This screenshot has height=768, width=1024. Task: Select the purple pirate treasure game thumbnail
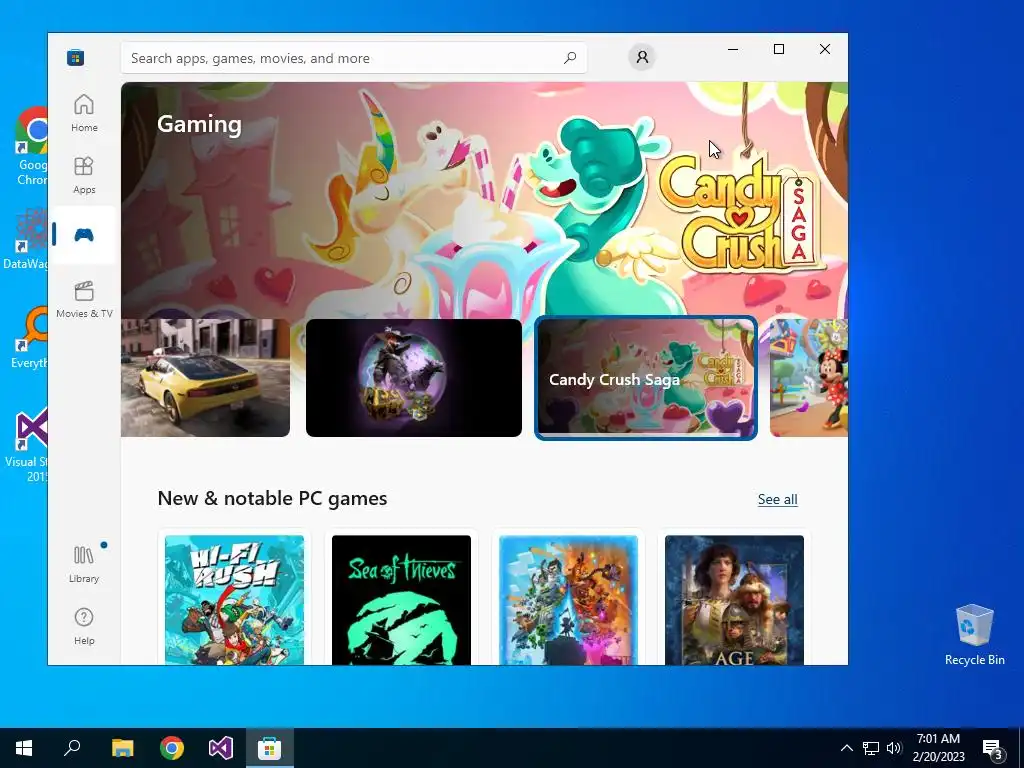click(413, 377)
